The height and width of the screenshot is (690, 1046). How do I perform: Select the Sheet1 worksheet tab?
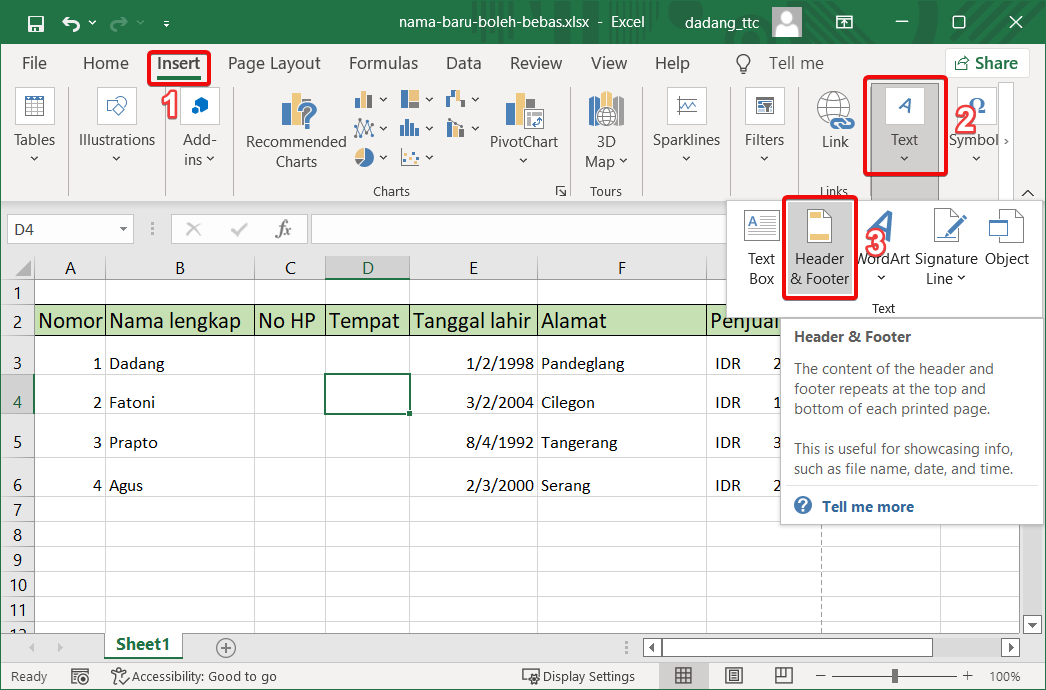143,645
